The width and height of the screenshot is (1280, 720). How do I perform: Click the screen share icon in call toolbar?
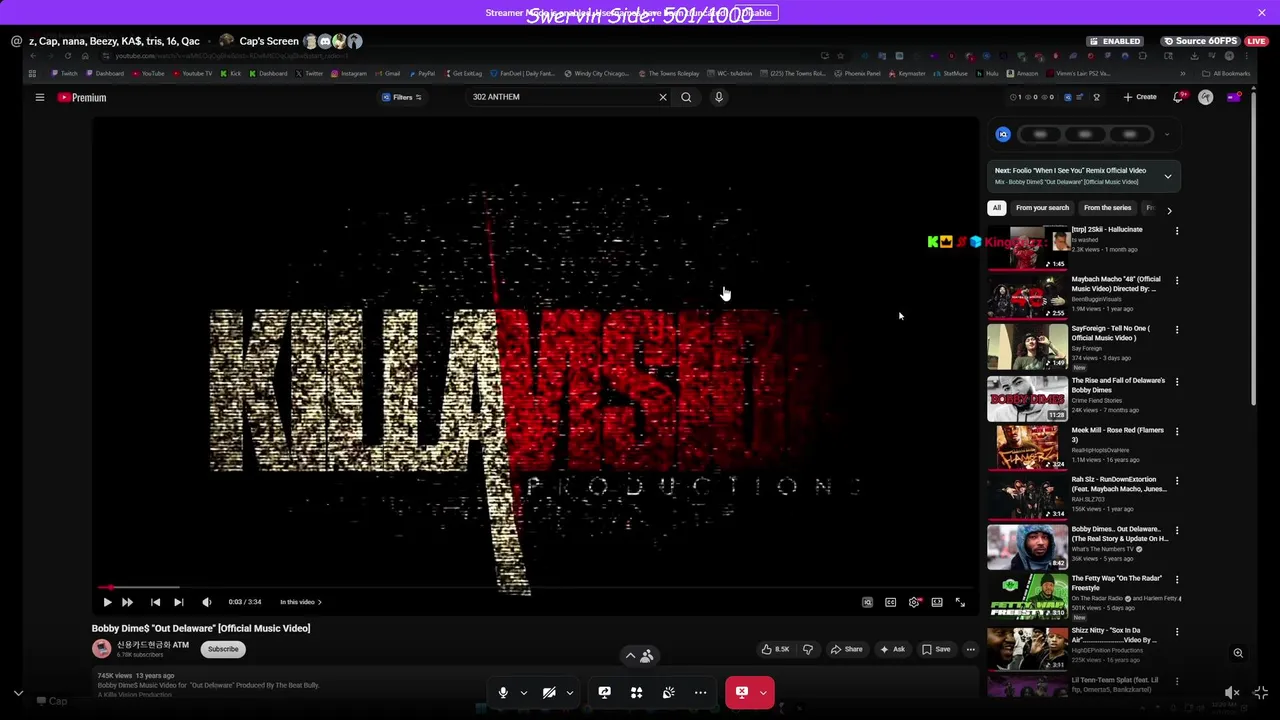click(x=604, y=692)
